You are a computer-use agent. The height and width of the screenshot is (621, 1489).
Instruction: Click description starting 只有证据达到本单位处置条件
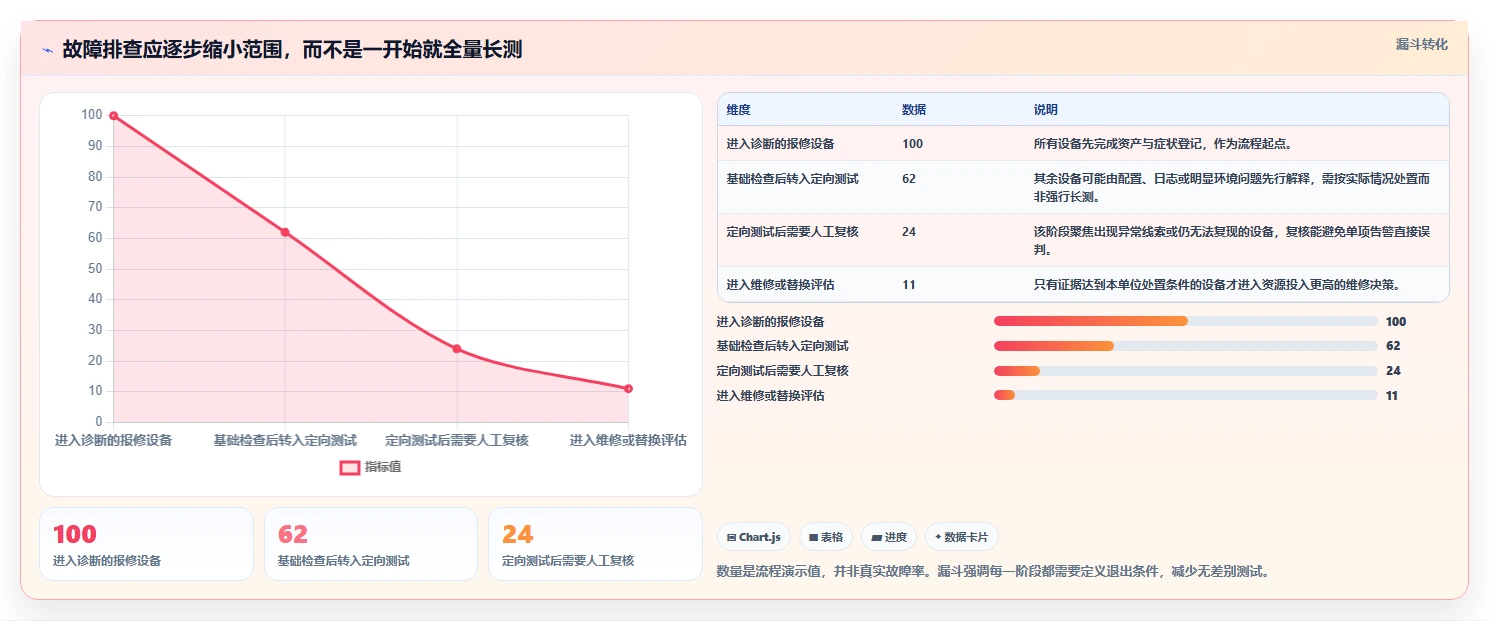[1216, 285]
